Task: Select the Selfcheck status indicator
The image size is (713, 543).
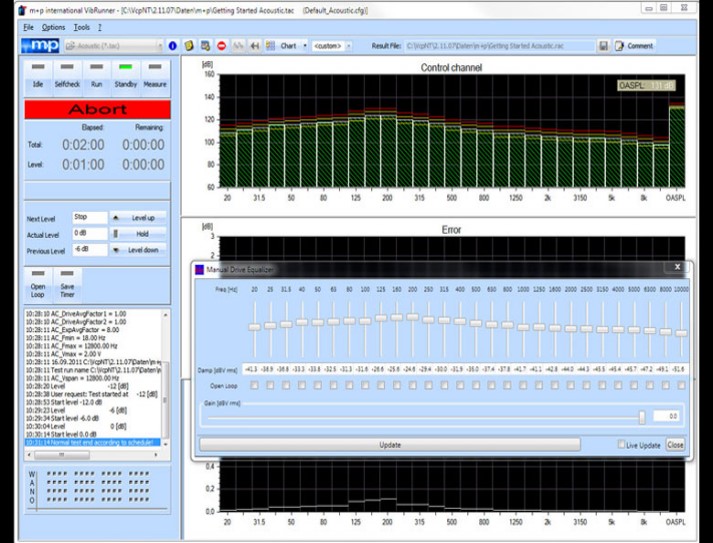Action: click(x=67, y=77)
